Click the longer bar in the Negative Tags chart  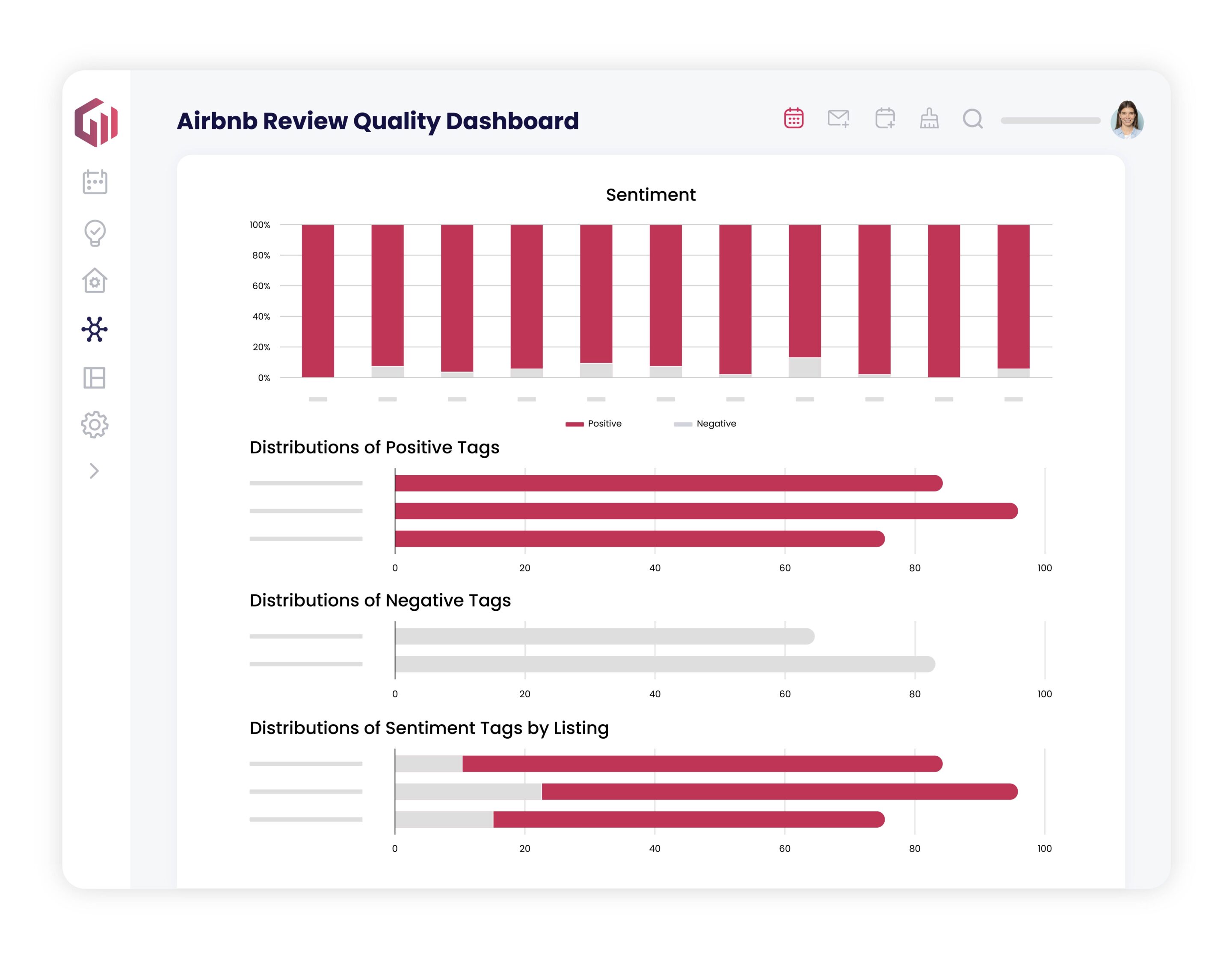click(x=665, y=664)
